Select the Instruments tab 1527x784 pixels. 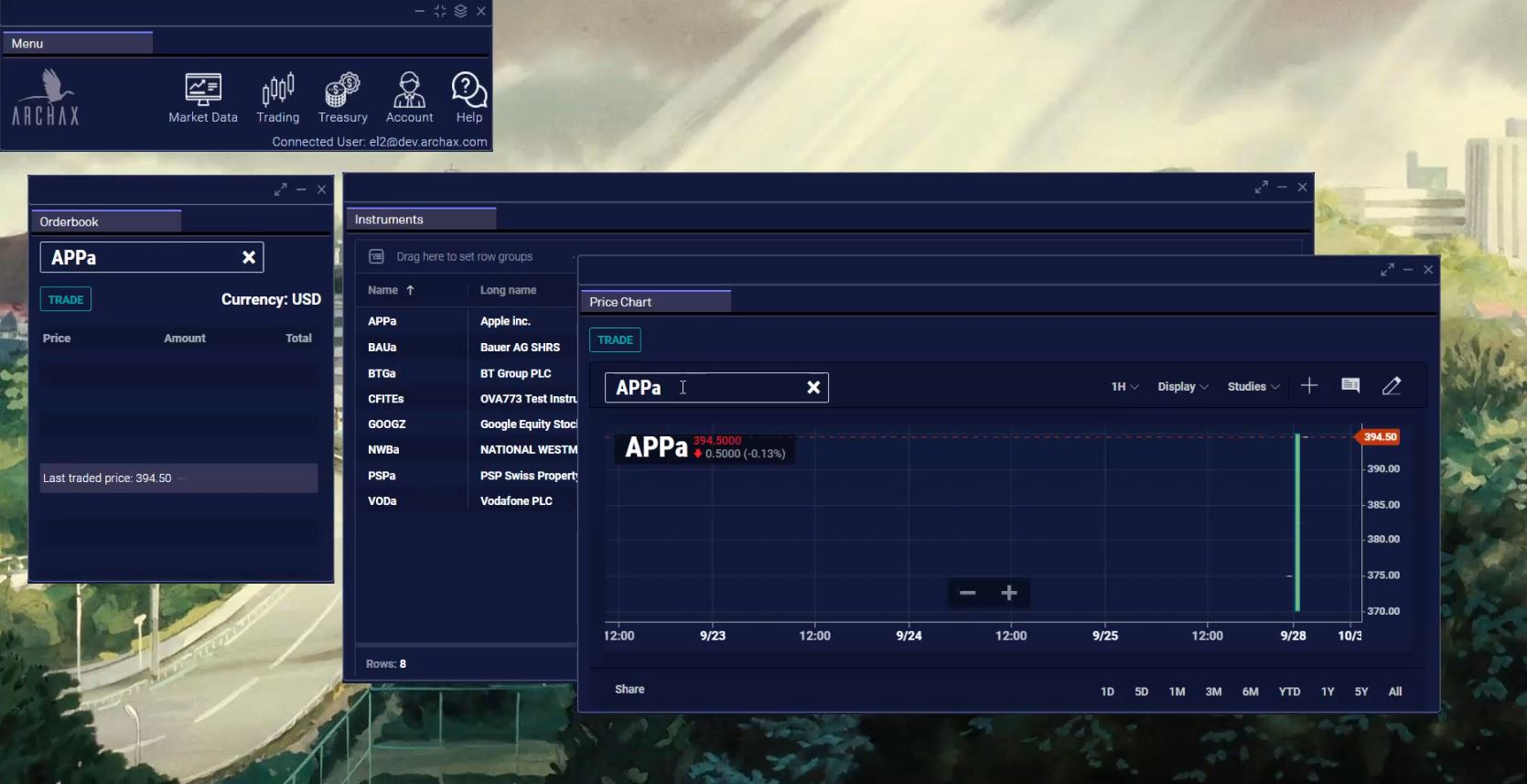click(x=389, y=220)
